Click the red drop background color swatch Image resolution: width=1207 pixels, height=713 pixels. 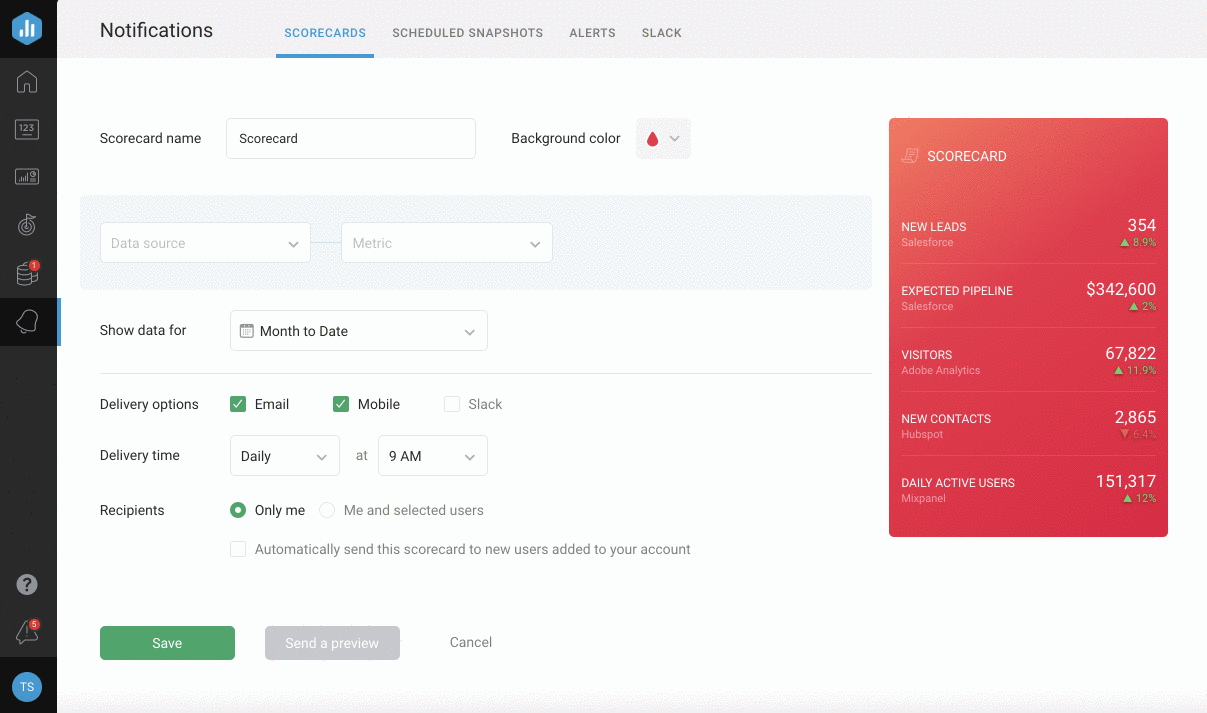pos(653,139)
